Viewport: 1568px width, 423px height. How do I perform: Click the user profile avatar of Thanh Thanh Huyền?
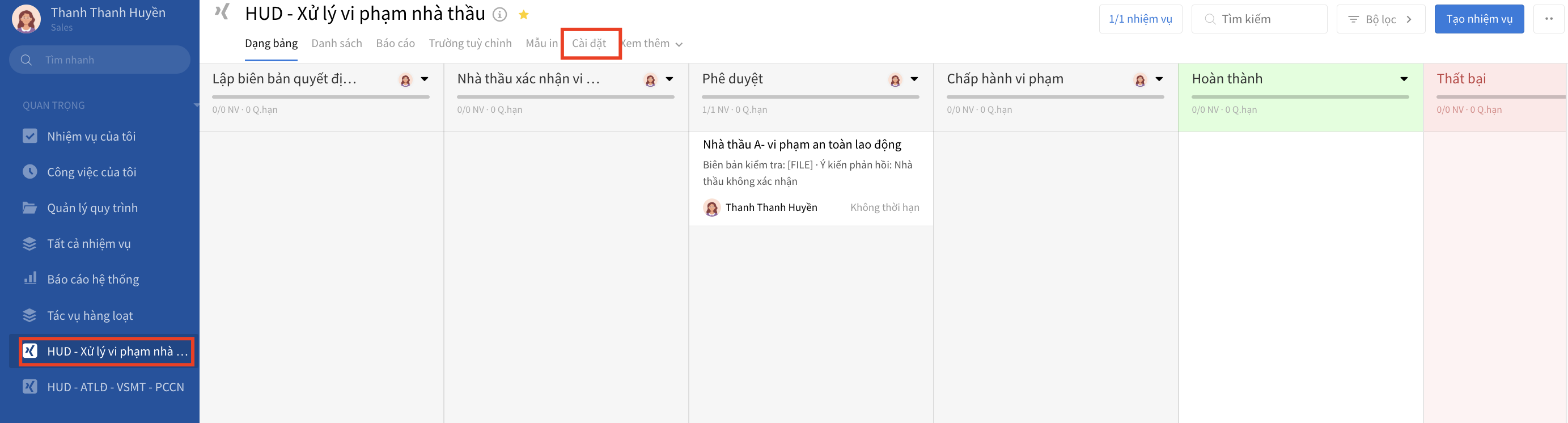(x=26, y=19)
